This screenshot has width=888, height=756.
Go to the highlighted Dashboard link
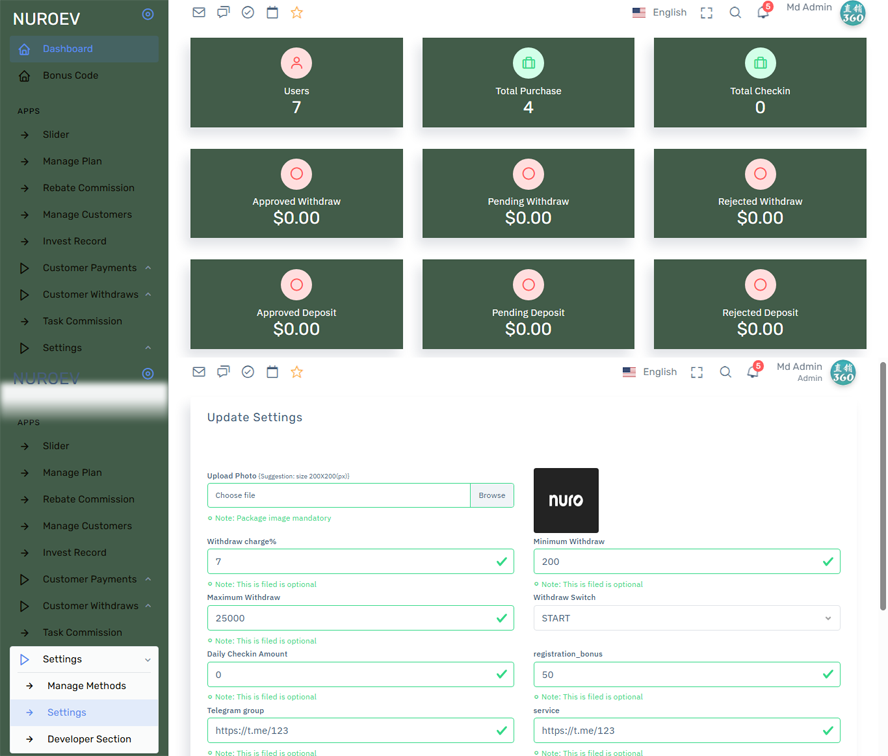tap(68, 49)
